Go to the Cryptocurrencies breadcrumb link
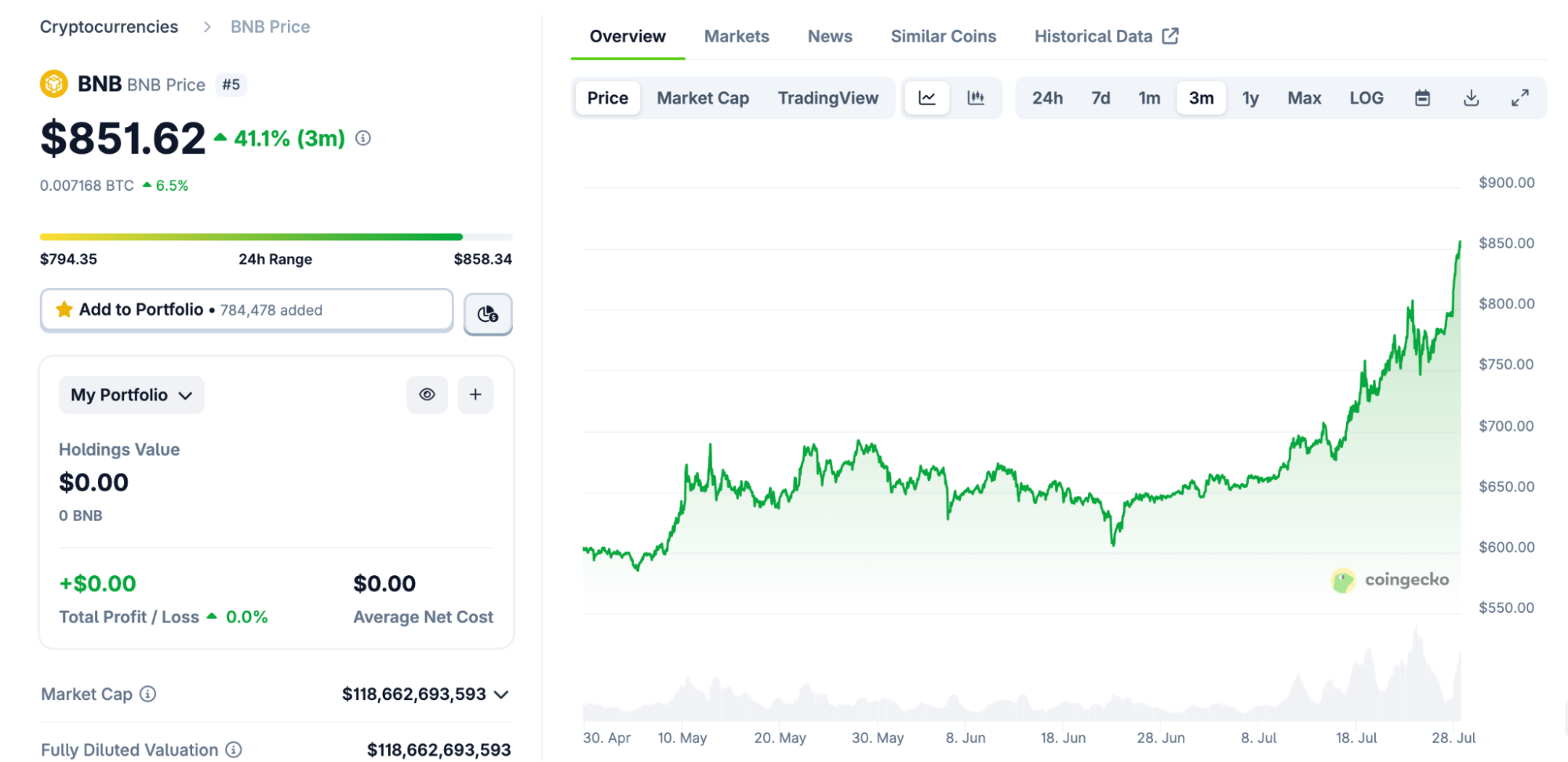This screenshot has width=1568, height=762. coord(109,27)
